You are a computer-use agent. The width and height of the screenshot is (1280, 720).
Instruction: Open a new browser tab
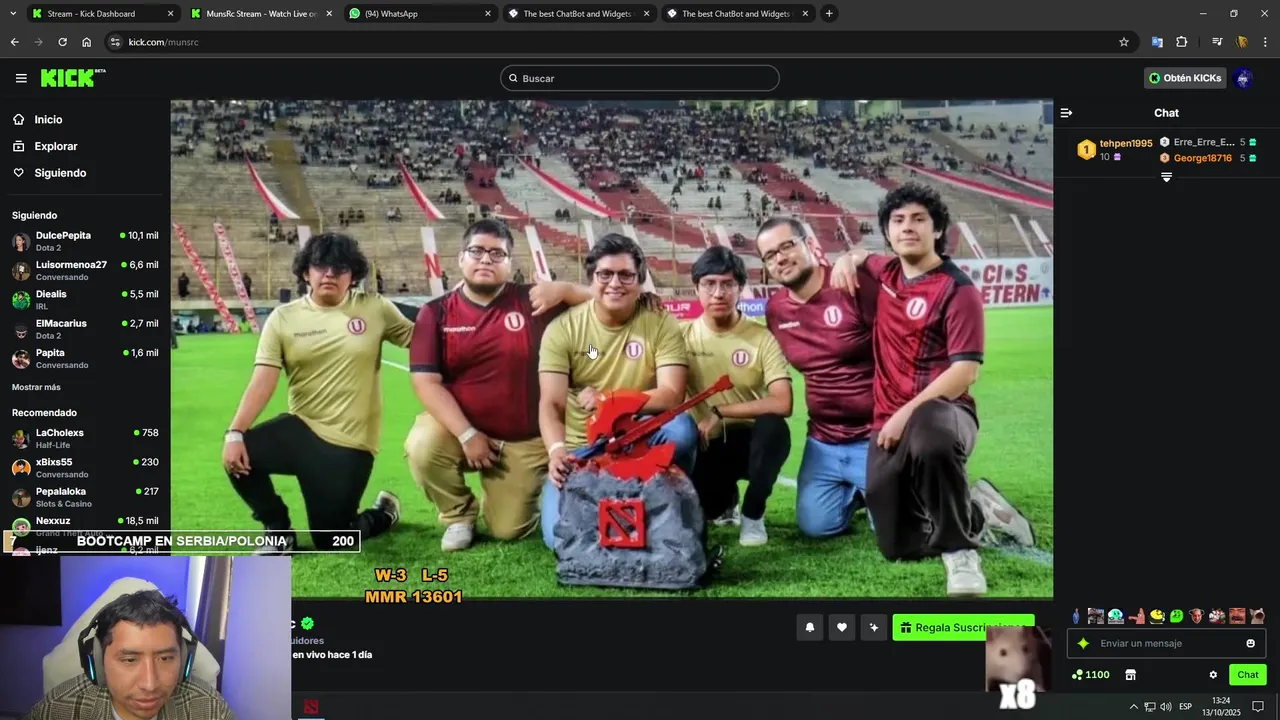[x=829, y=14]
